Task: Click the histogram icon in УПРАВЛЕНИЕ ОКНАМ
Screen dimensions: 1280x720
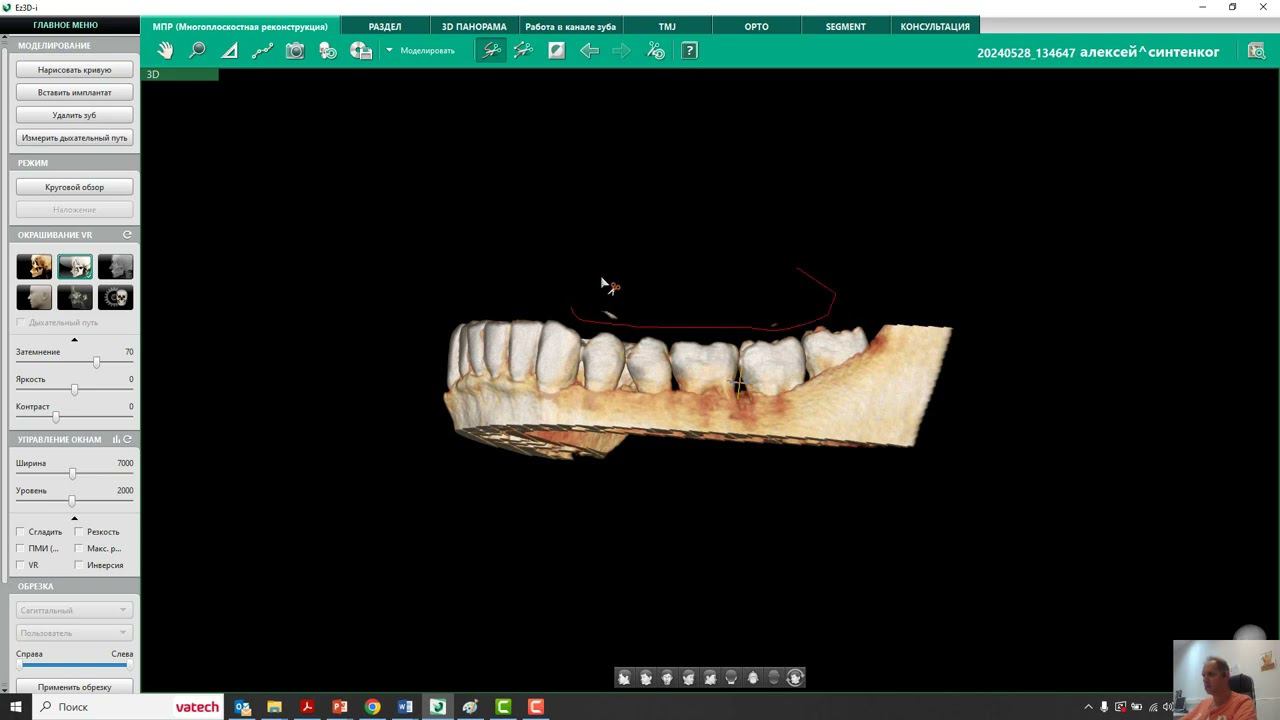Action: pos(116,439)
